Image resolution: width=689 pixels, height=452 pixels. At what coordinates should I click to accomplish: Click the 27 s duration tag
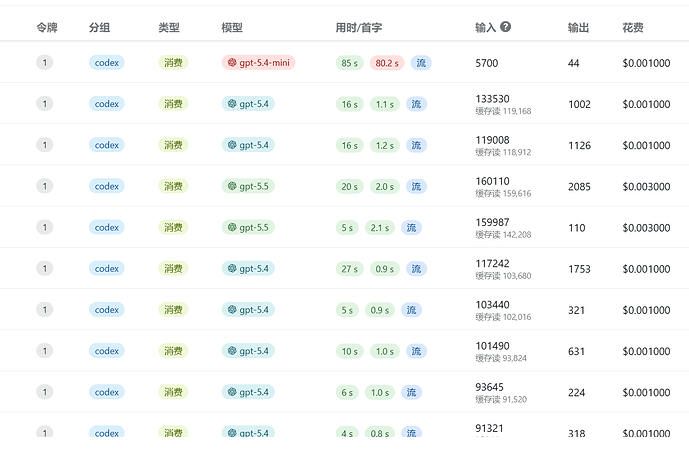click(x=349, y=269)
